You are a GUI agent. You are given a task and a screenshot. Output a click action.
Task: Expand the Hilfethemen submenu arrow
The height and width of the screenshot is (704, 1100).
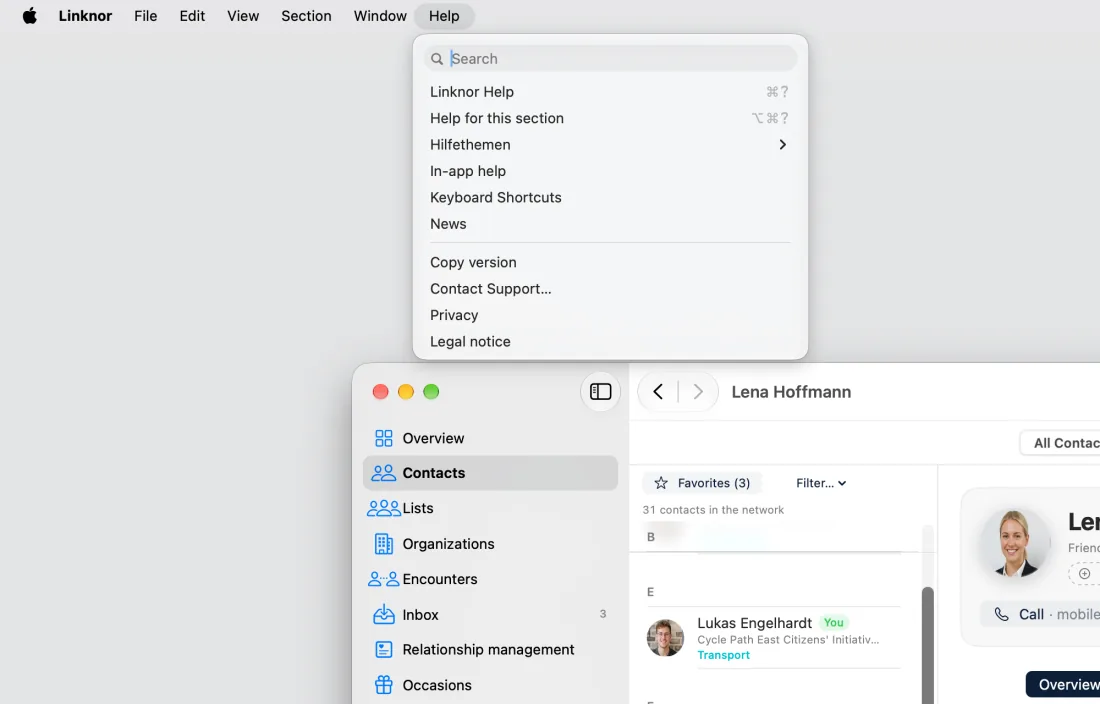782,144
